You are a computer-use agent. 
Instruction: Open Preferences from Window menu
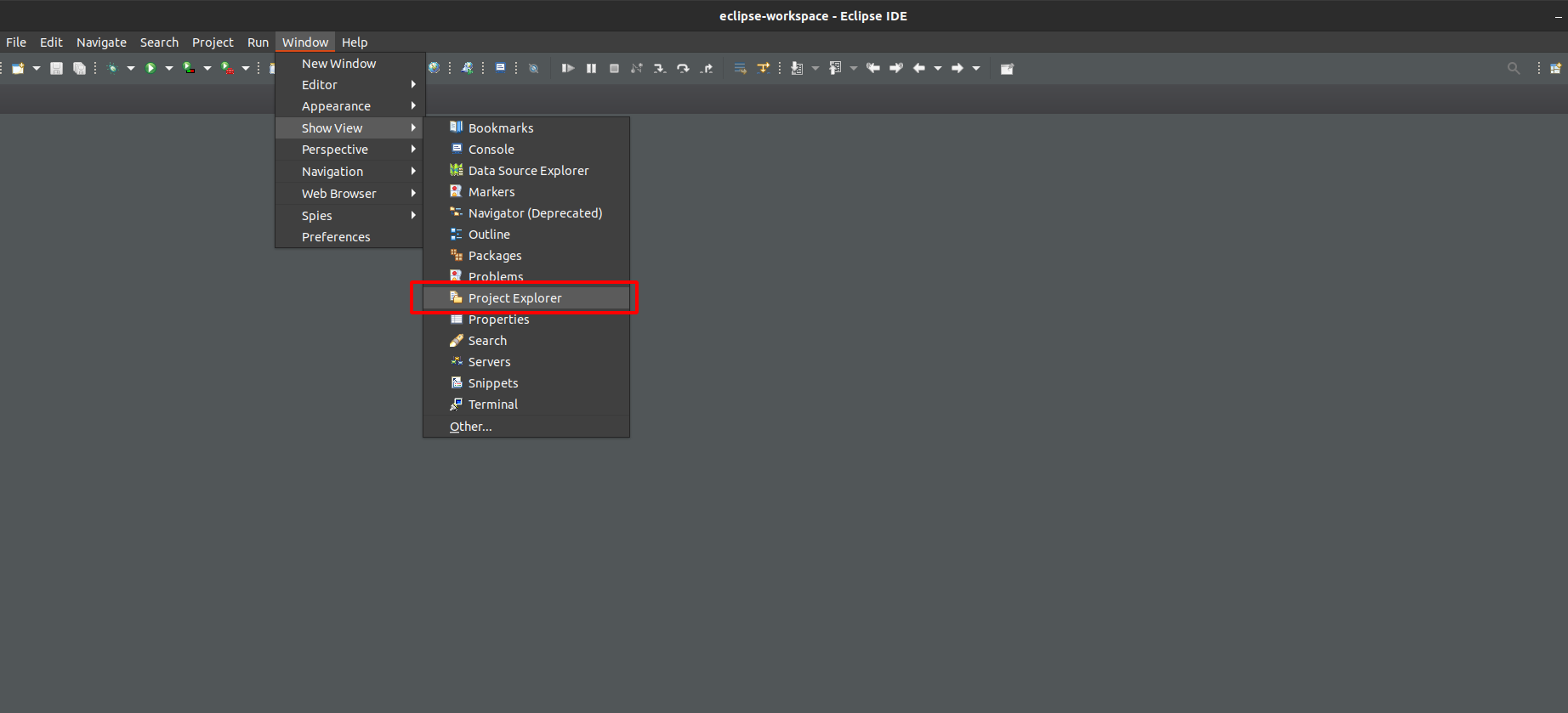click(x=349, y=237)
